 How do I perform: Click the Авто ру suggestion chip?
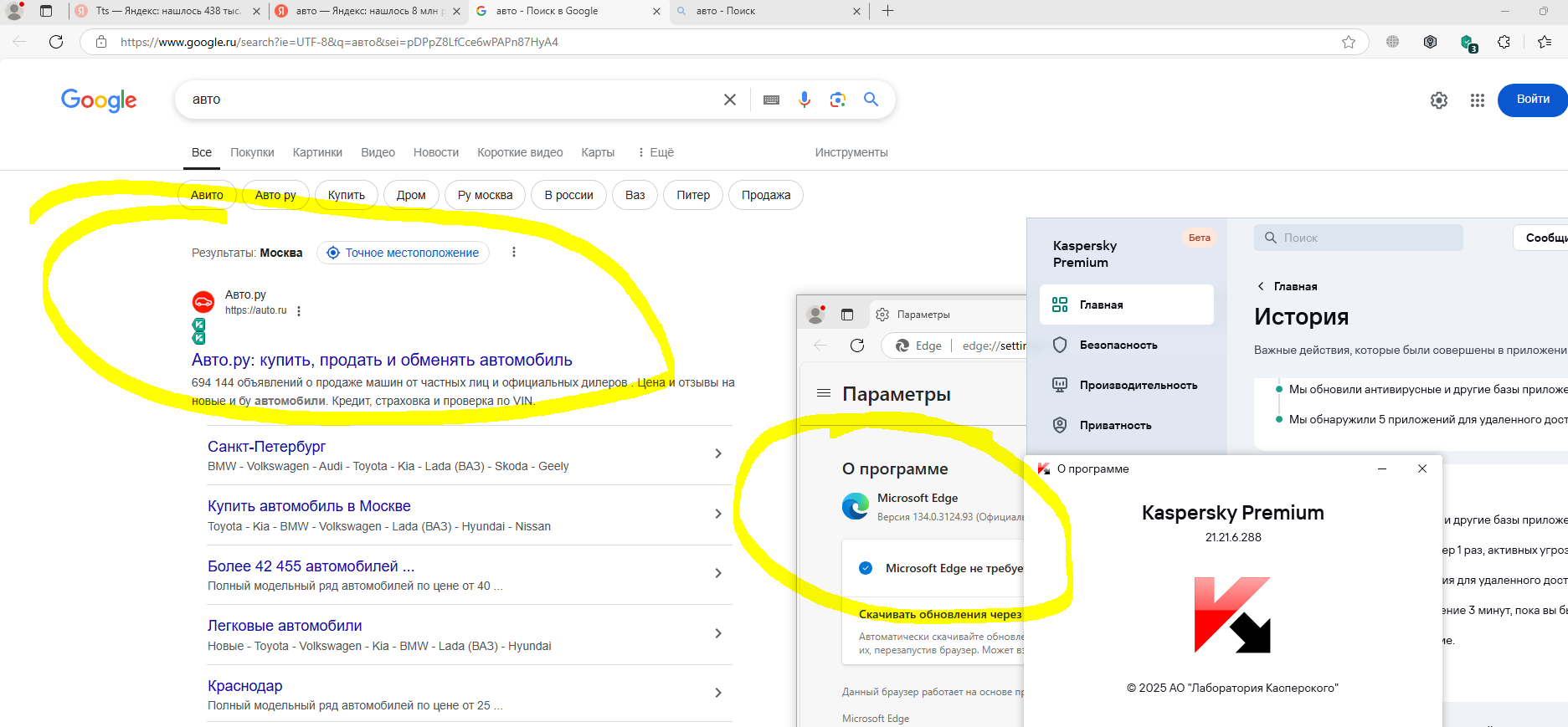pyautogui.click(x=275, y=195)
